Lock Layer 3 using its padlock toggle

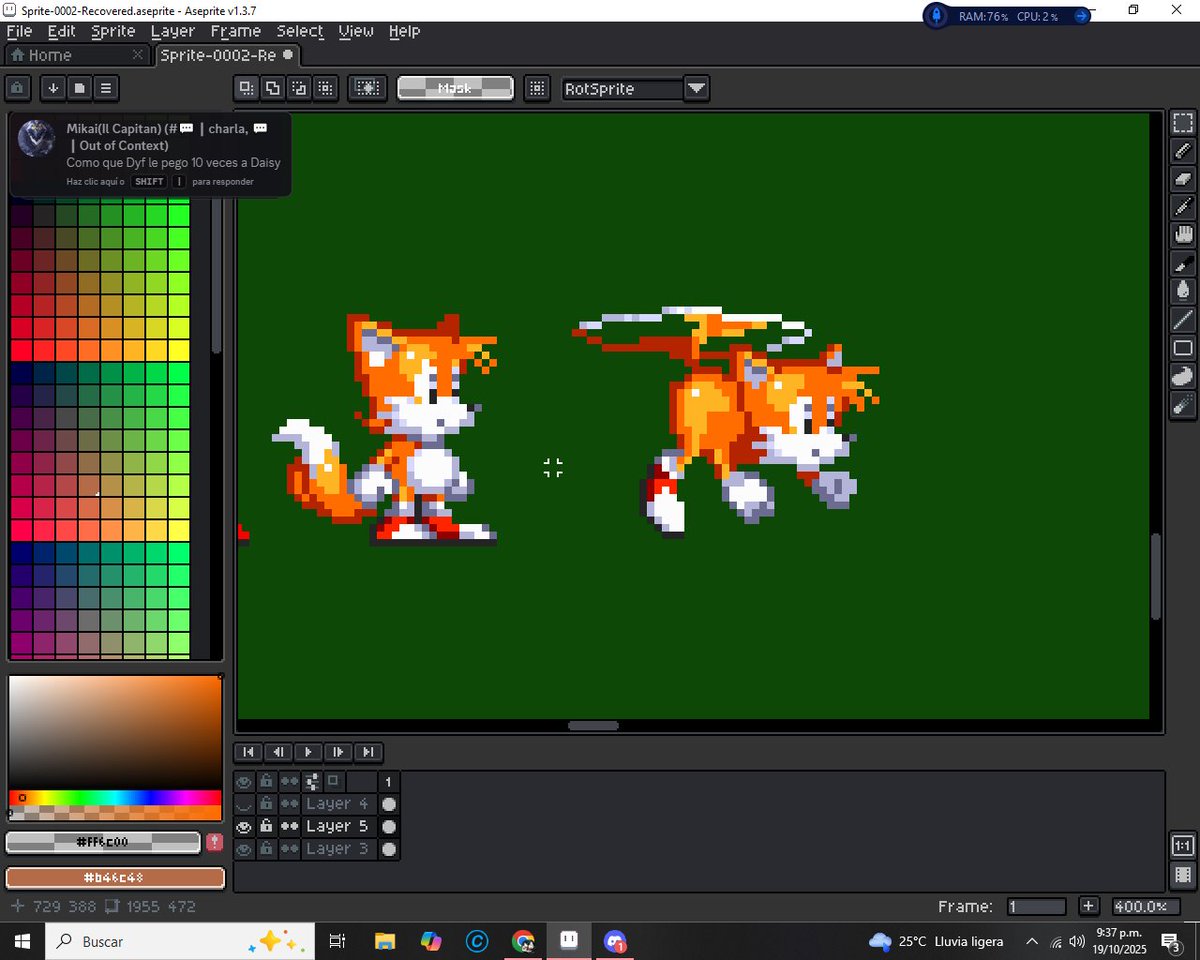point(266,848)
